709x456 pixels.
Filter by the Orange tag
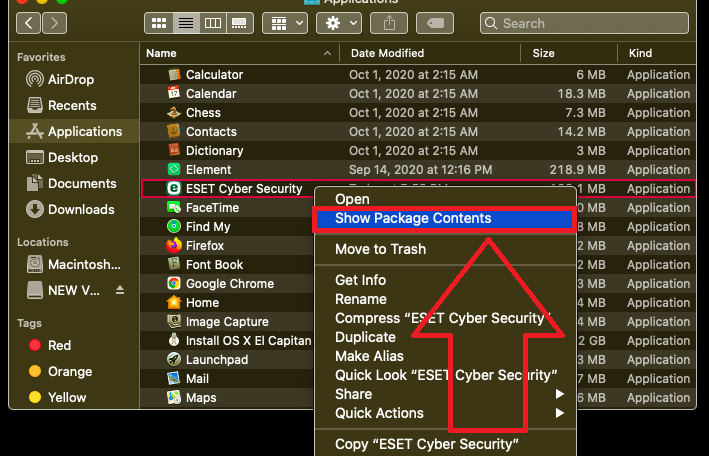click(x=61, y=371)
